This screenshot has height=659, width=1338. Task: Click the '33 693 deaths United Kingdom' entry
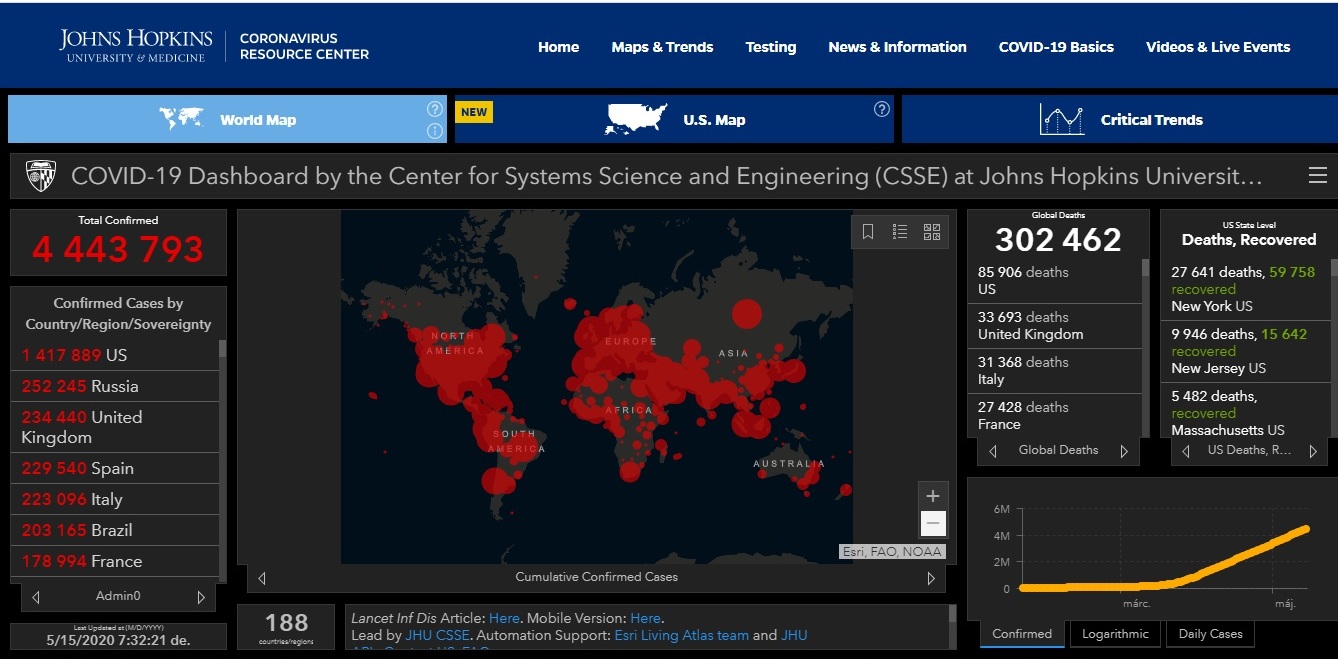(1055, 326)
